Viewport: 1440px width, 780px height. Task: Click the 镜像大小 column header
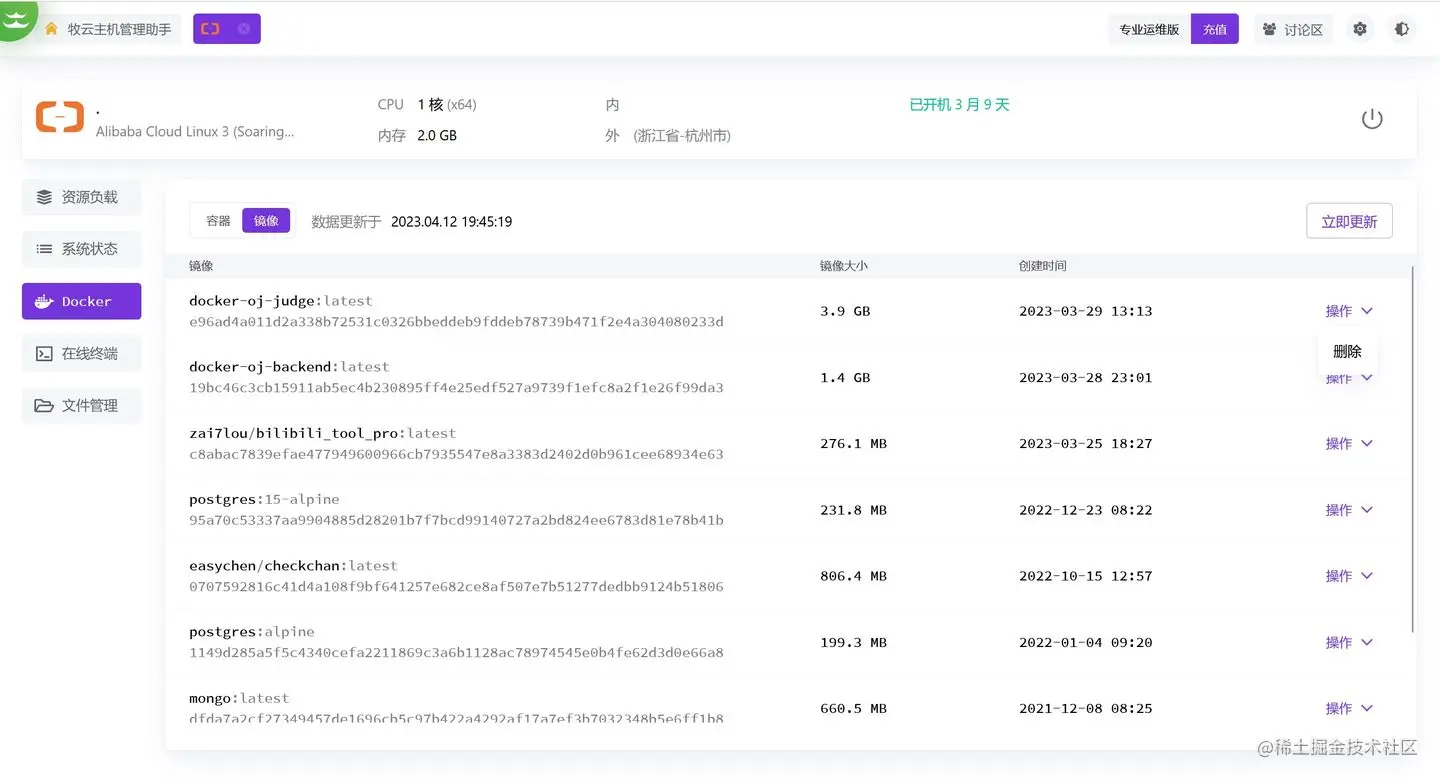(x=844, y=266)
